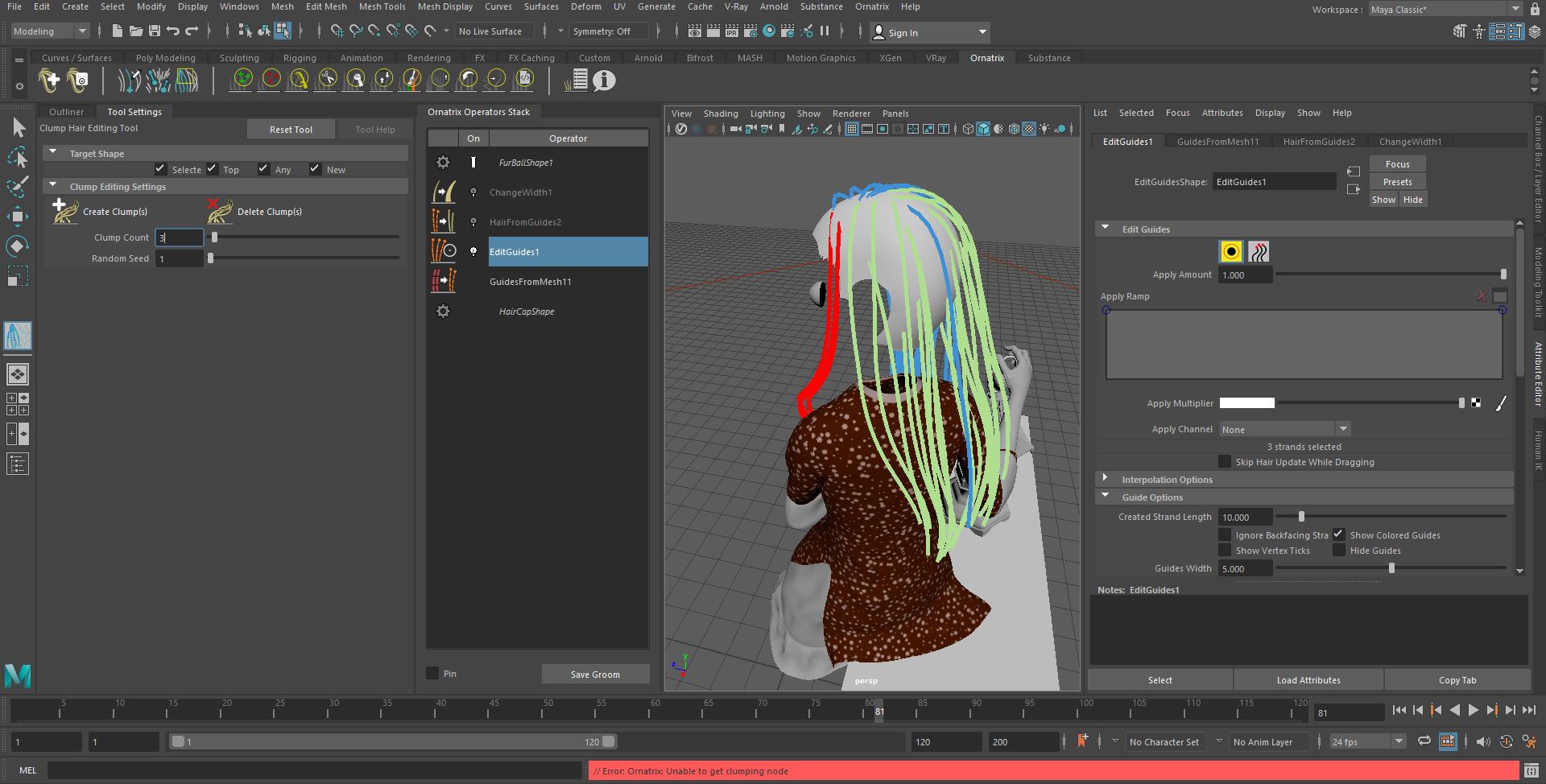Enable Skip Hair Update While Dragging
The width and height of the screenshot is (1546, 784).
(x=1225, y=462)
